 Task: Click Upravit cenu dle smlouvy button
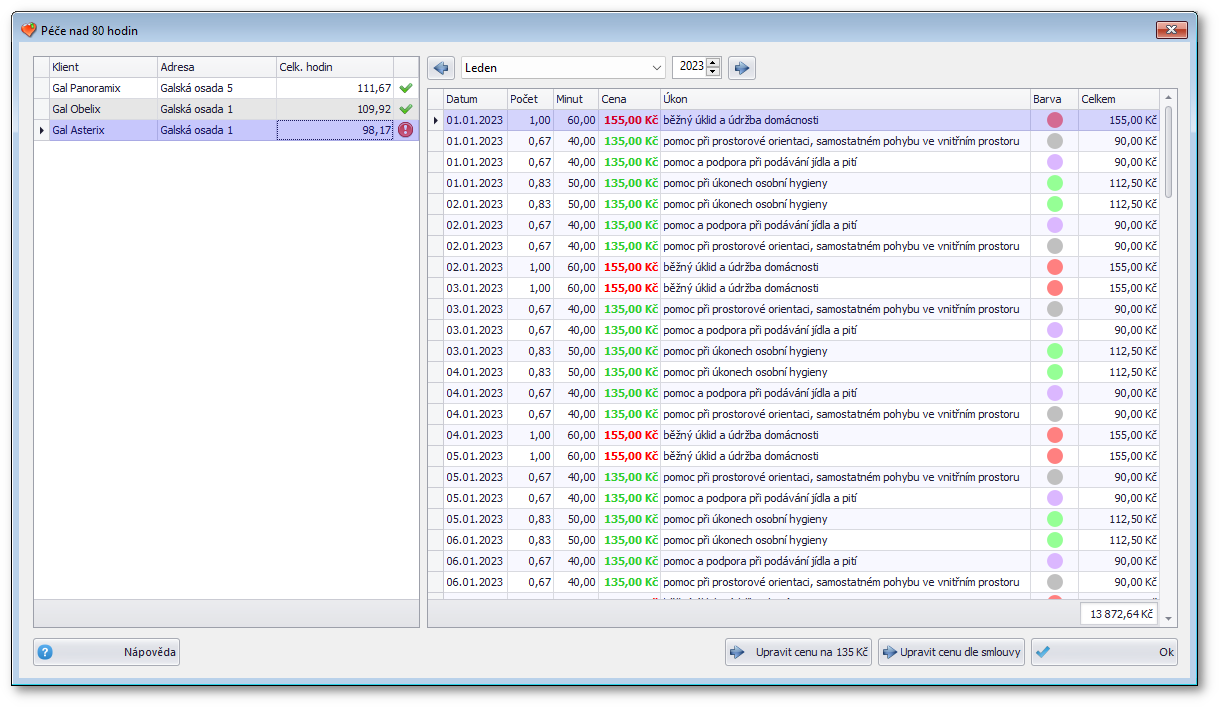(x=951, y=652)
